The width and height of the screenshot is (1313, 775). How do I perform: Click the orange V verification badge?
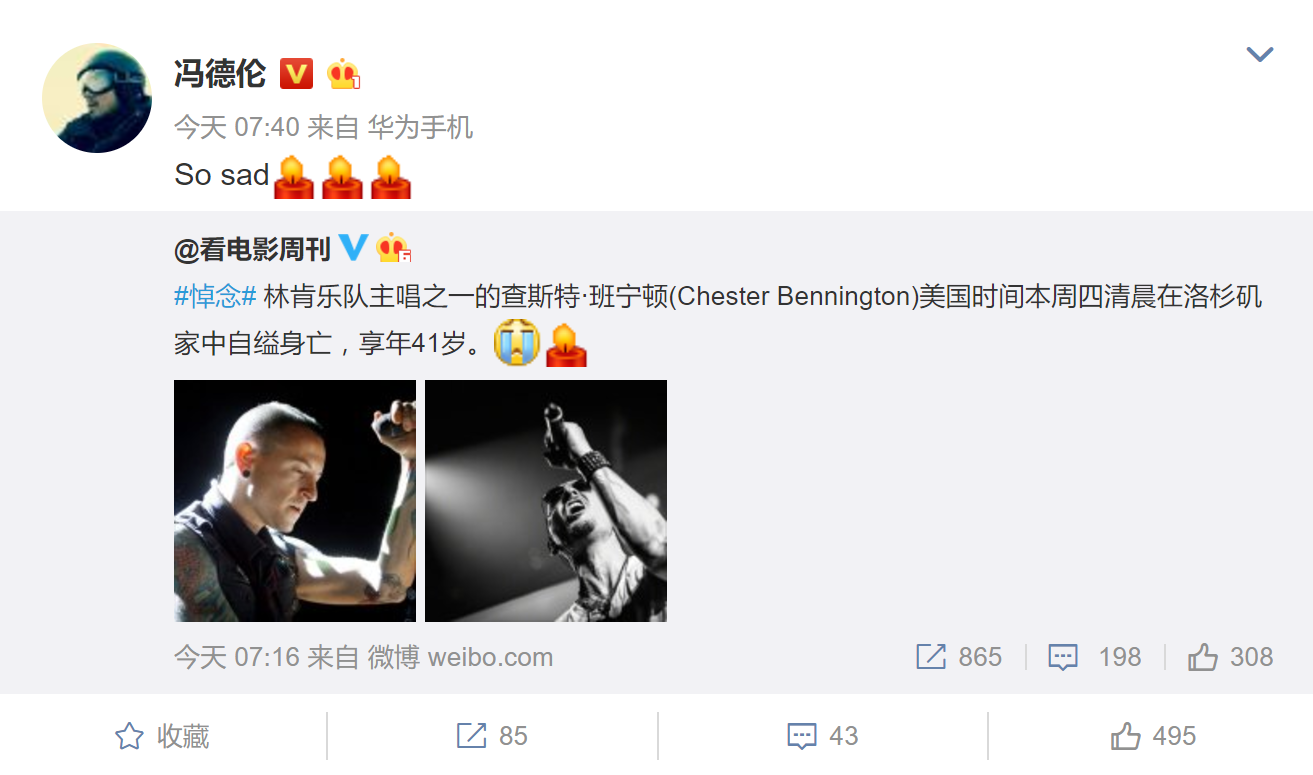(296, 73)
